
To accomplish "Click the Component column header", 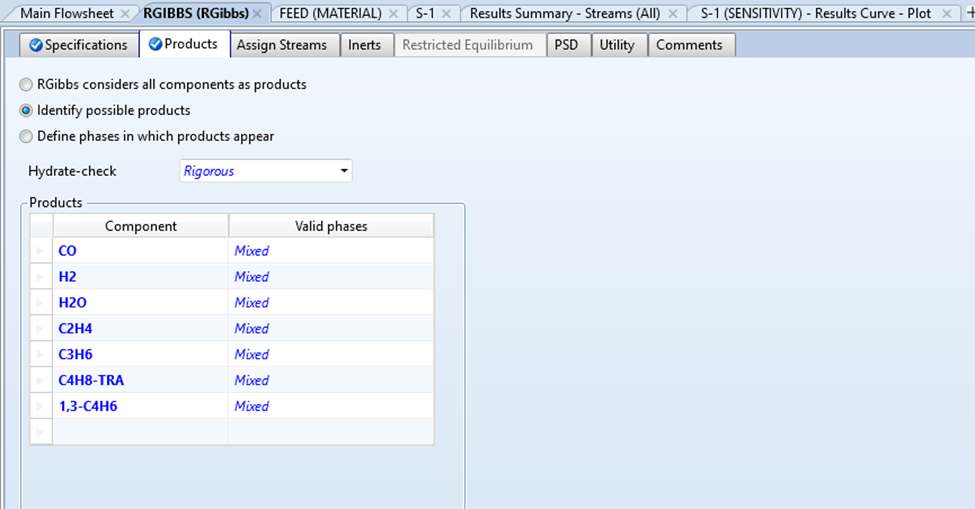I will tap(141, 226).
